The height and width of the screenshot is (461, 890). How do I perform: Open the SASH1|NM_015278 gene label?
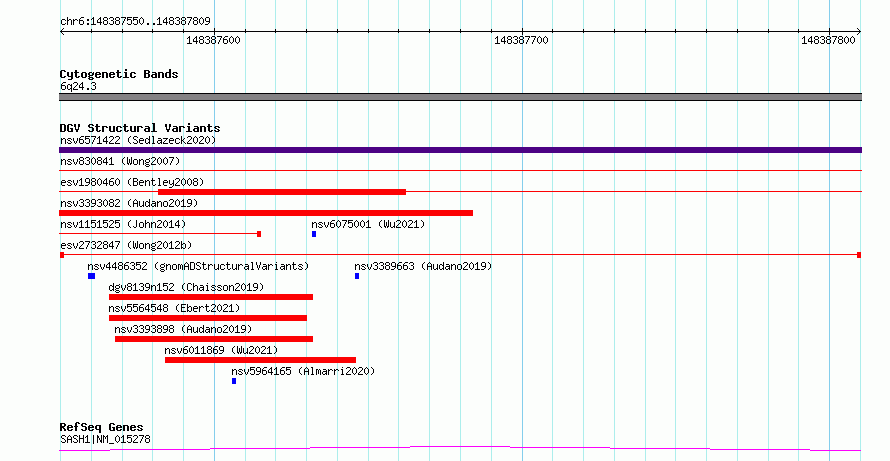105,439
